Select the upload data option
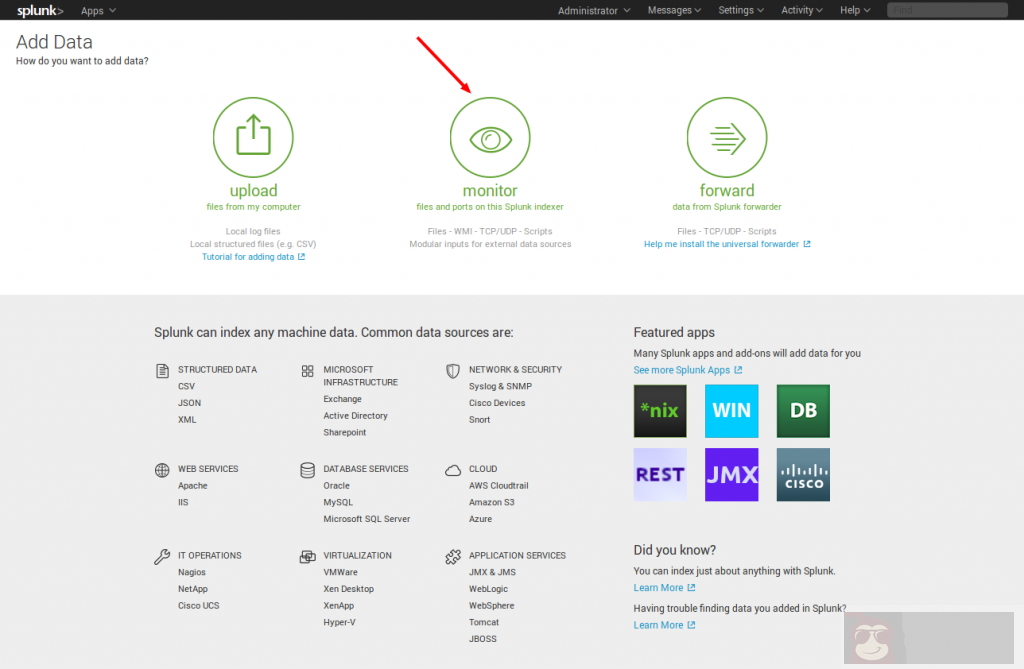 (253, 137)
